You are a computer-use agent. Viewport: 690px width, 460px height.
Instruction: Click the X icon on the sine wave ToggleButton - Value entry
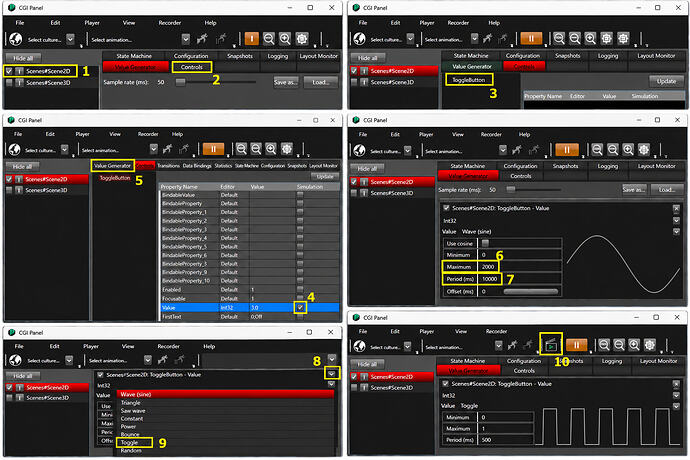coord(676,208)
